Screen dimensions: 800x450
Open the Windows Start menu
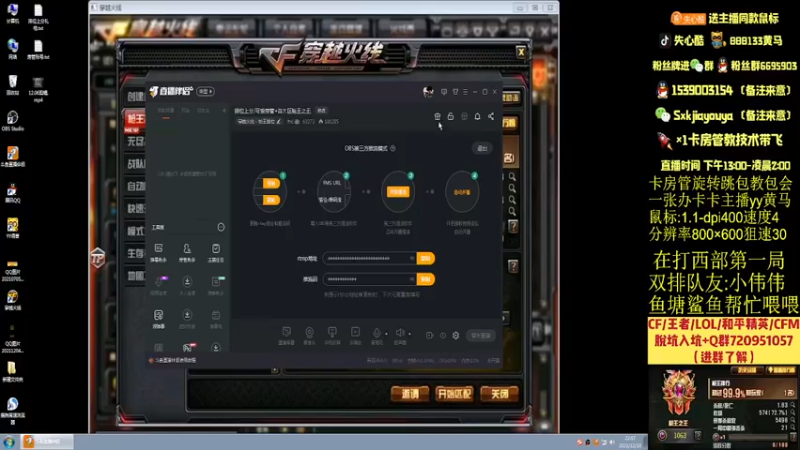9,442
